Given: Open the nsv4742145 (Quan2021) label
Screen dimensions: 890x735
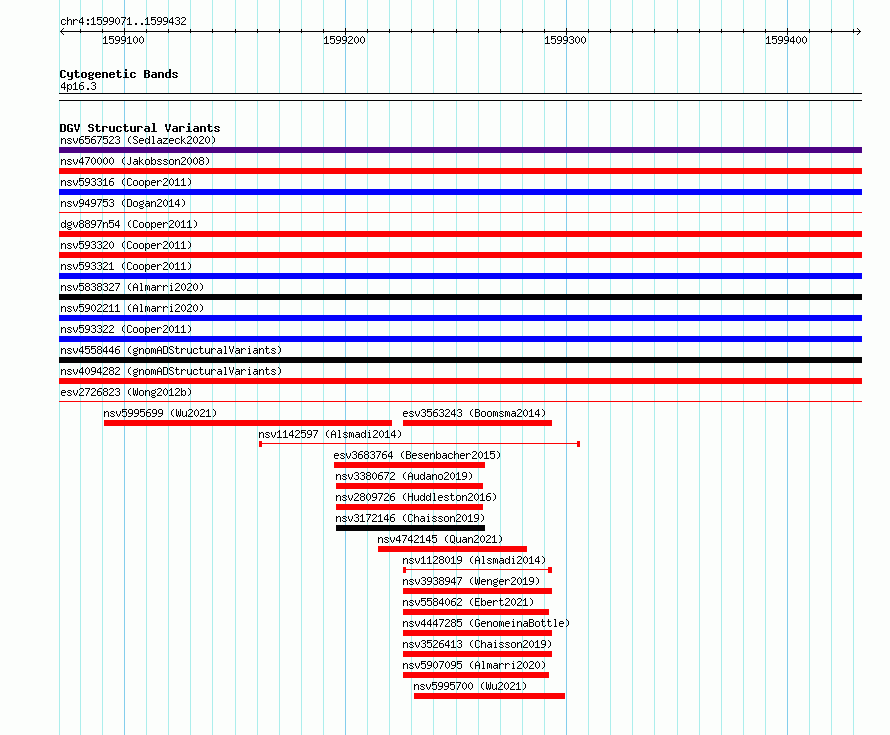Looking at the screenshot, I should click(440, 539).
